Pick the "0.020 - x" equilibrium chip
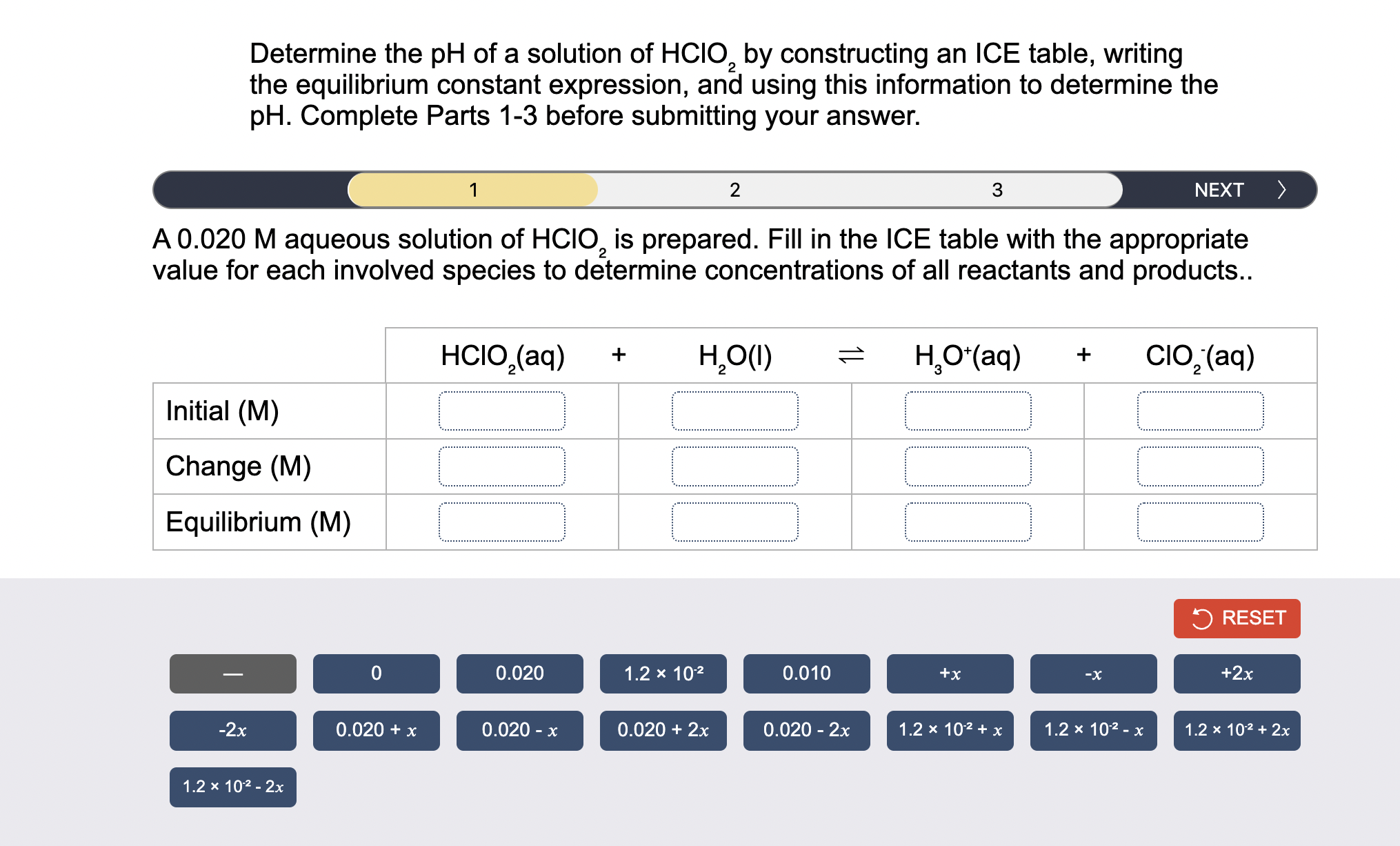The height and width of the screenshot is (846, 1400). pyautogui.click(x=519, y=729)
